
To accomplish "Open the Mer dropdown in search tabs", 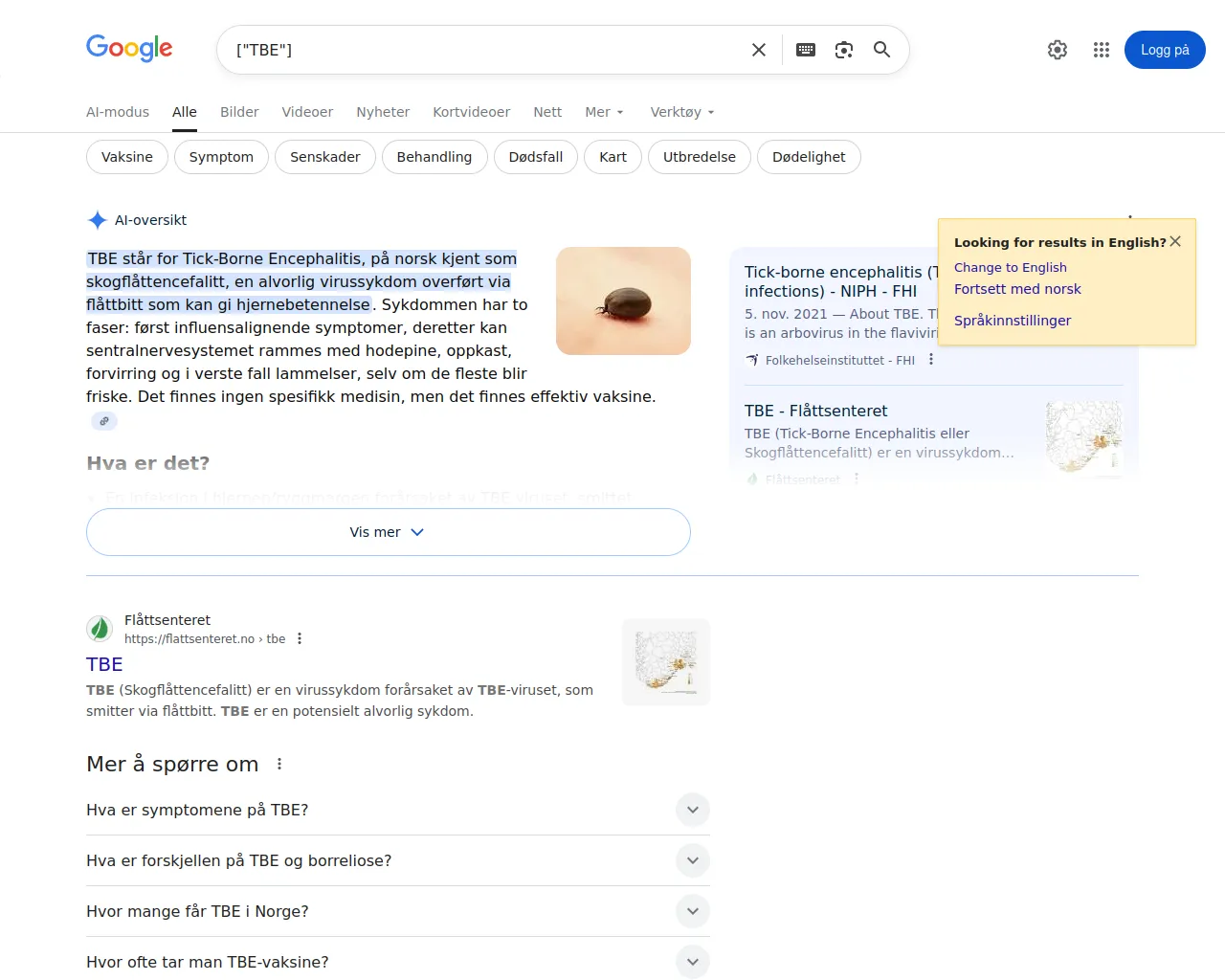I will (604, 112).
